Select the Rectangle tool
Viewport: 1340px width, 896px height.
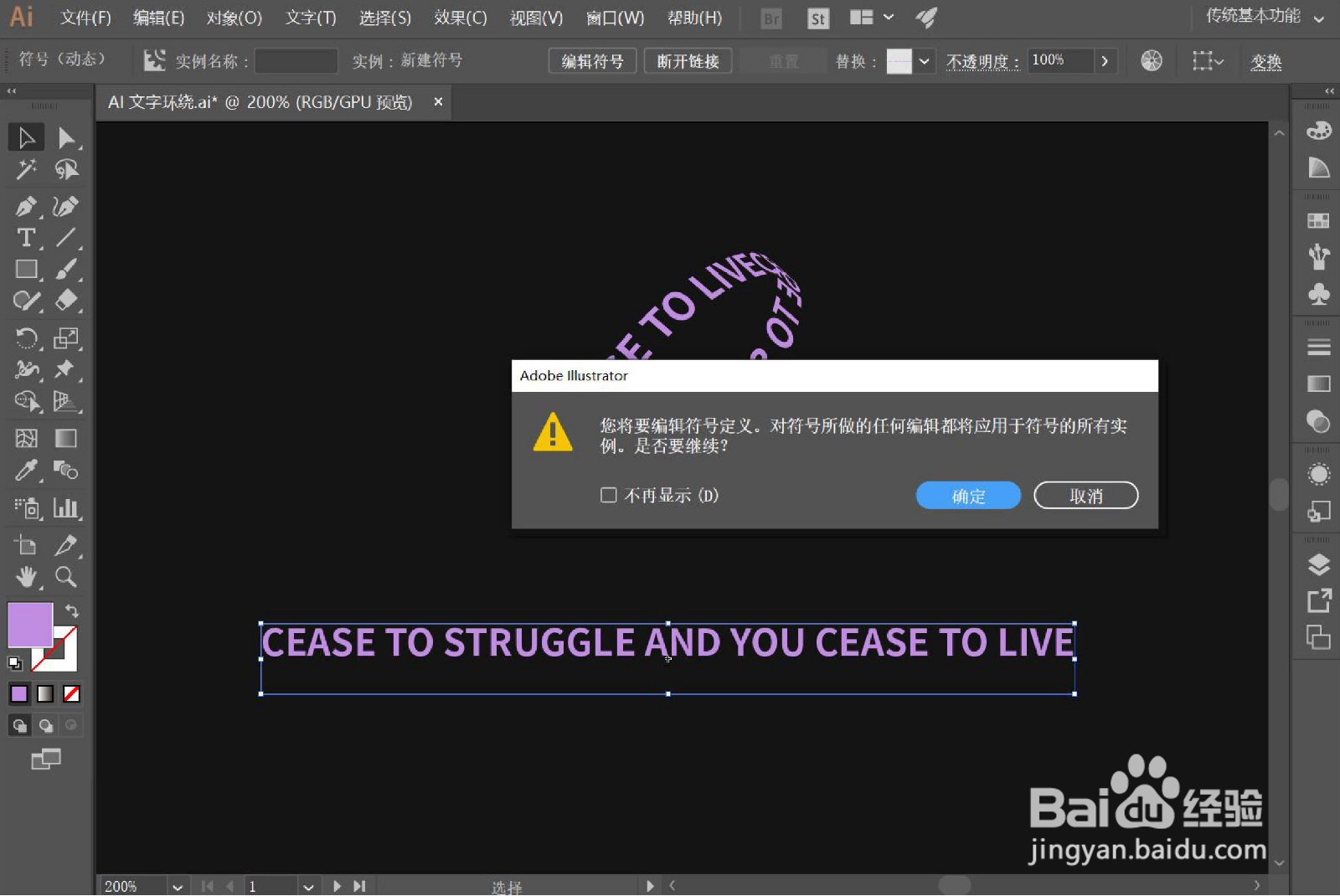click(25, 269)
